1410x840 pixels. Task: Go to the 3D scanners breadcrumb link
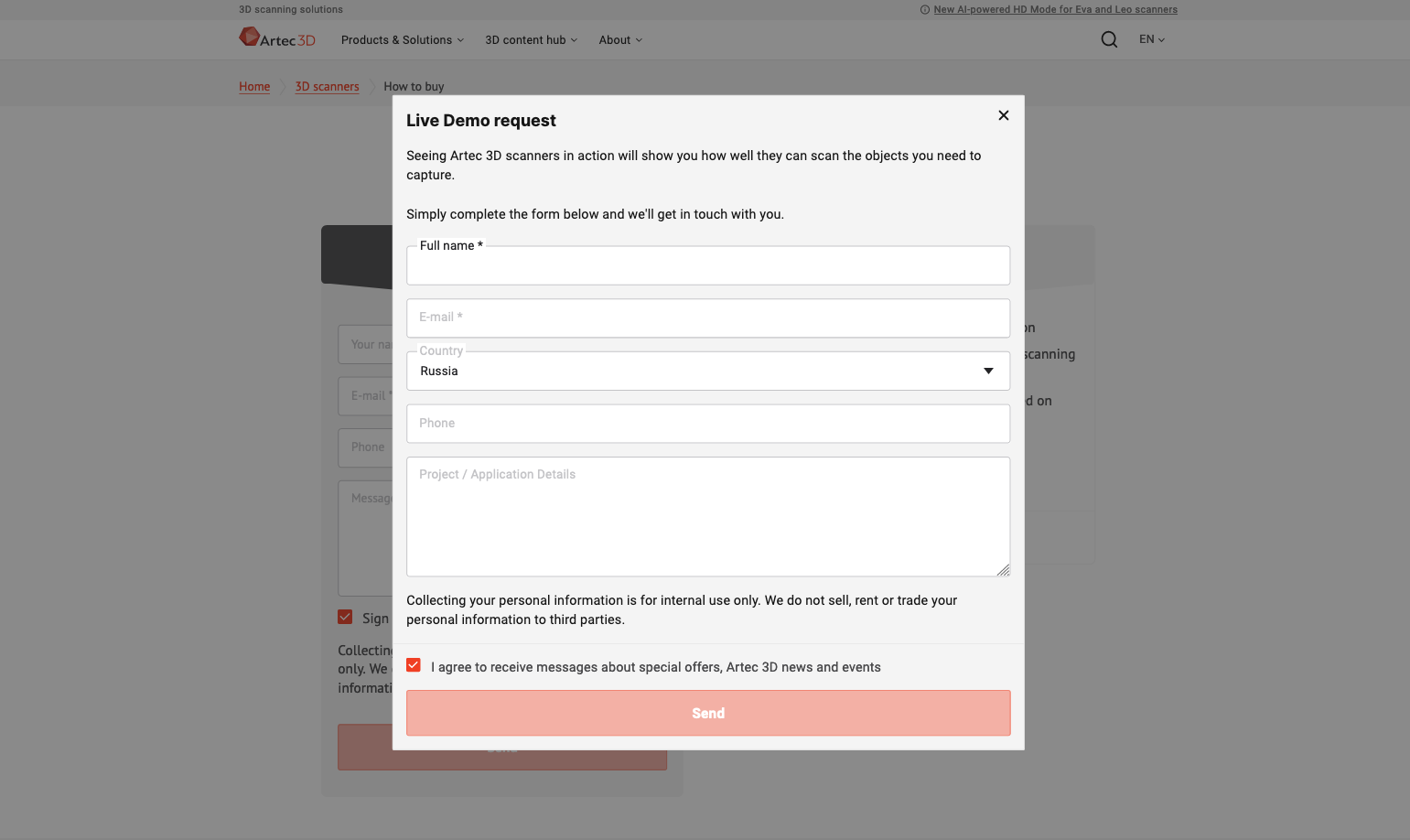(x=327, y=87)
